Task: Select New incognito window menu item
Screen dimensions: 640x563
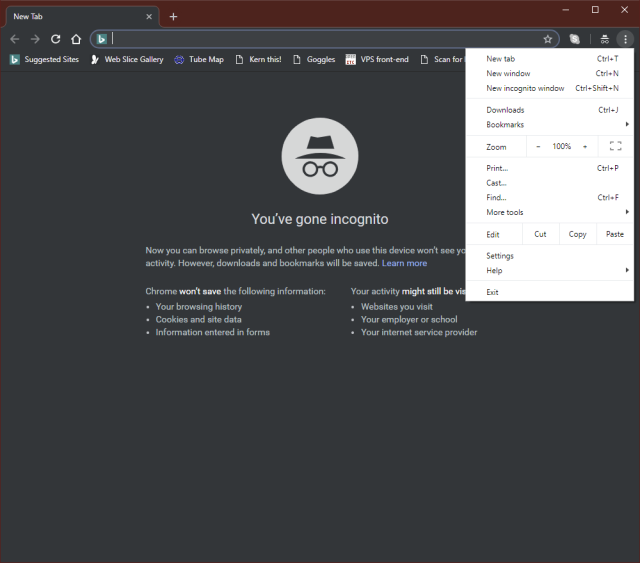Action: [x=550, y=88]
